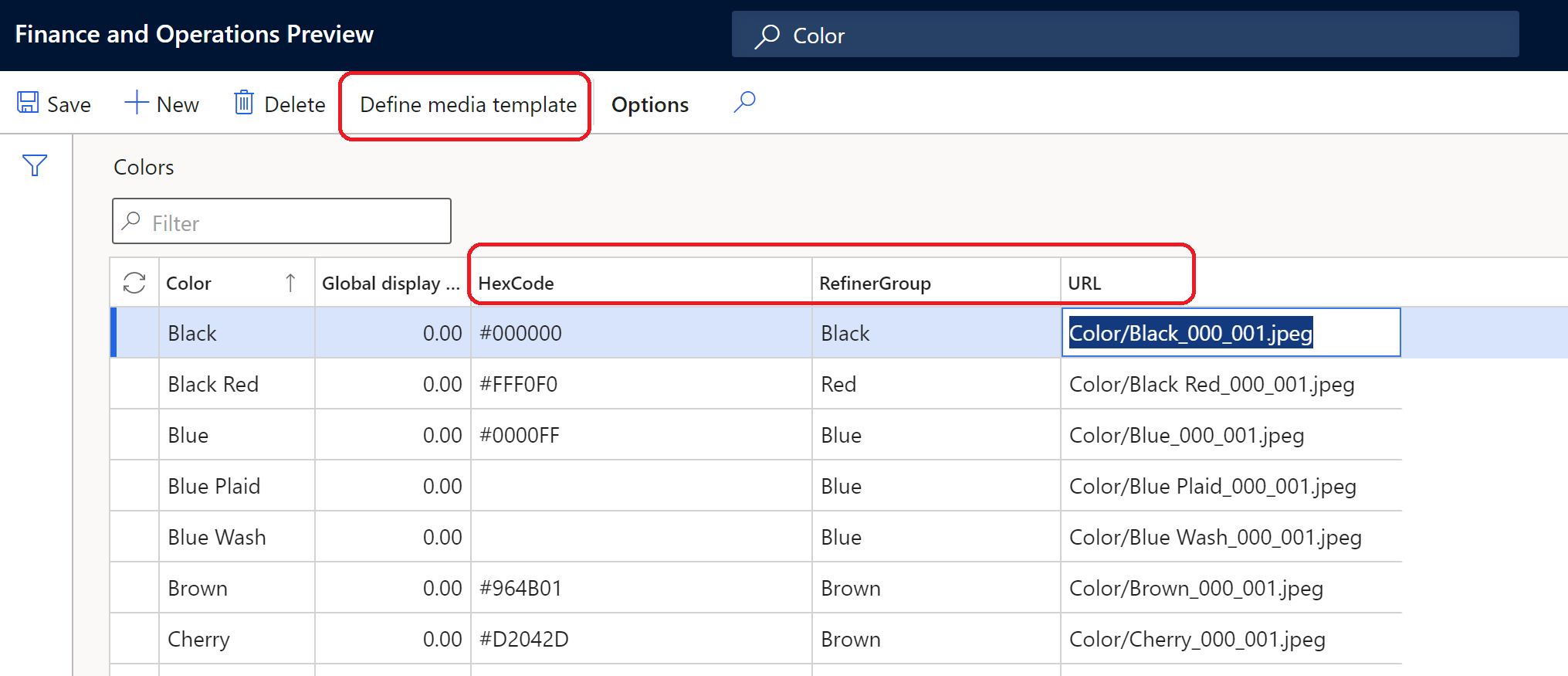Click the Delete label text
1568x676 pixels.
295,105
